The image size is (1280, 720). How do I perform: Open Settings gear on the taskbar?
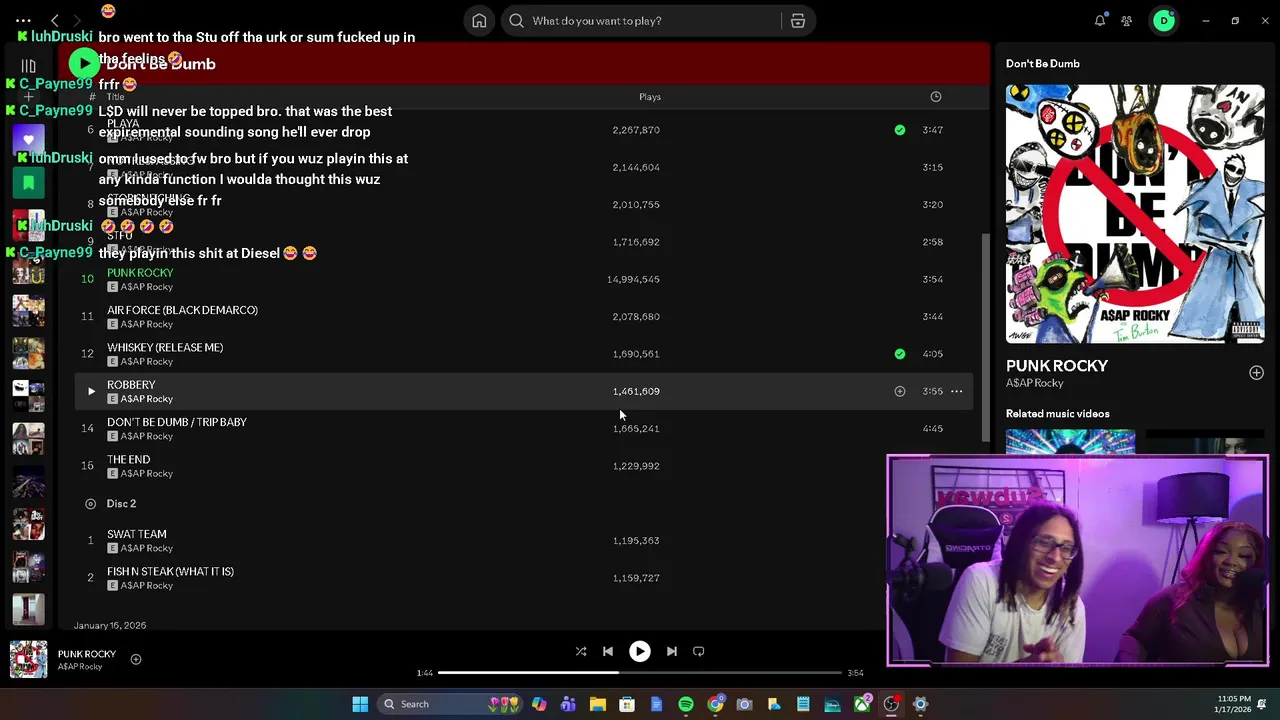pos(920,704)
